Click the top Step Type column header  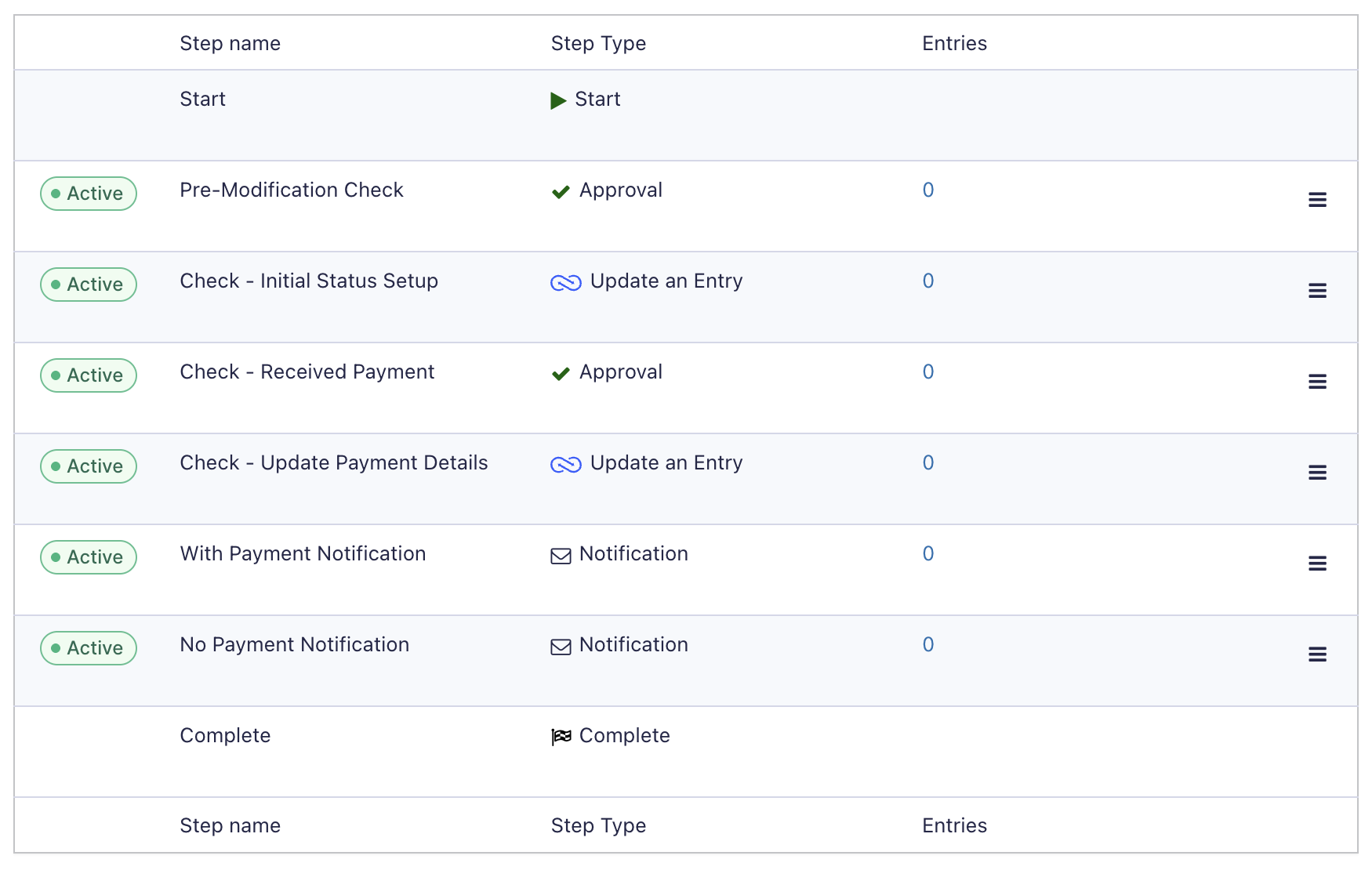click(598, 43)
